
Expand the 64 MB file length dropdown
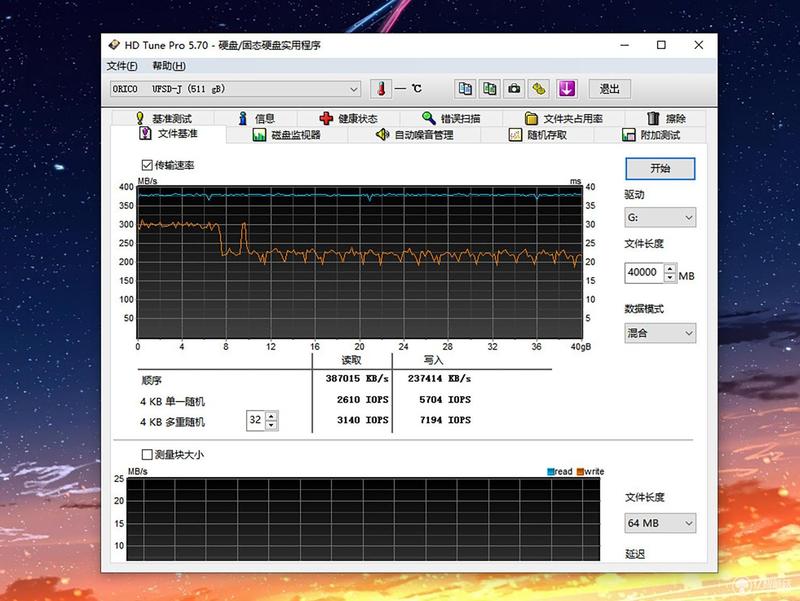(x=660, y=523)
